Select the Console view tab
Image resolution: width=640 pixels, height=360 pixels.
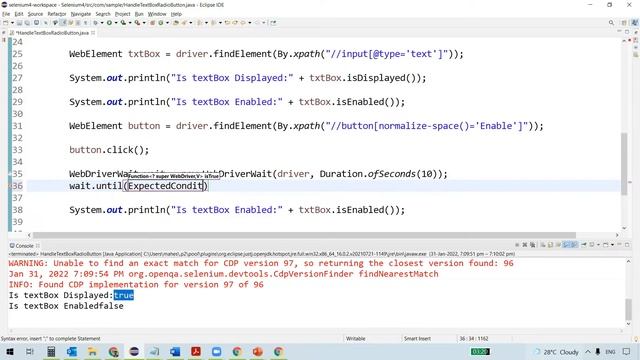[24, 246]
